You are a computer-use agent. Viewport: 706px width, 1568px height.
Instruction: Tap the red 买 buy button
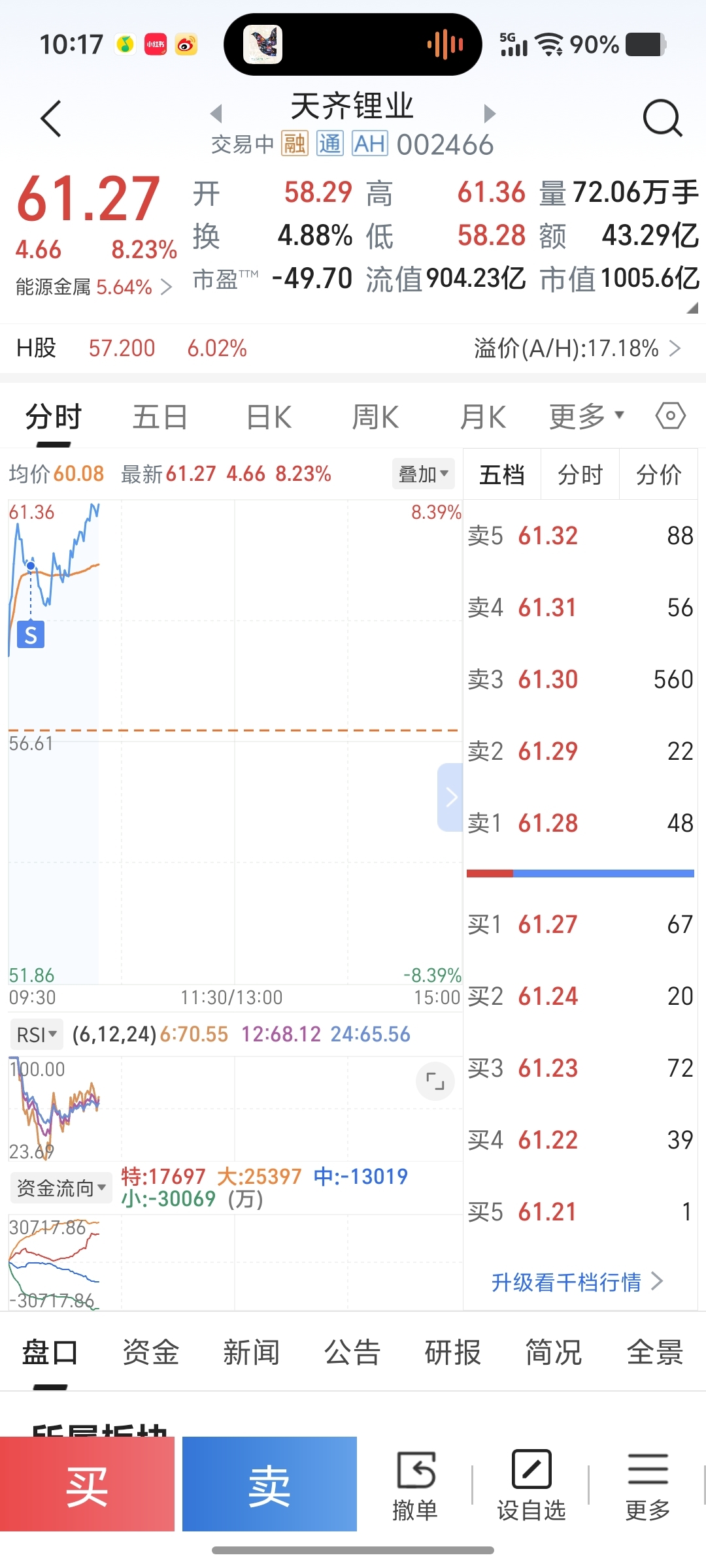87,1484
